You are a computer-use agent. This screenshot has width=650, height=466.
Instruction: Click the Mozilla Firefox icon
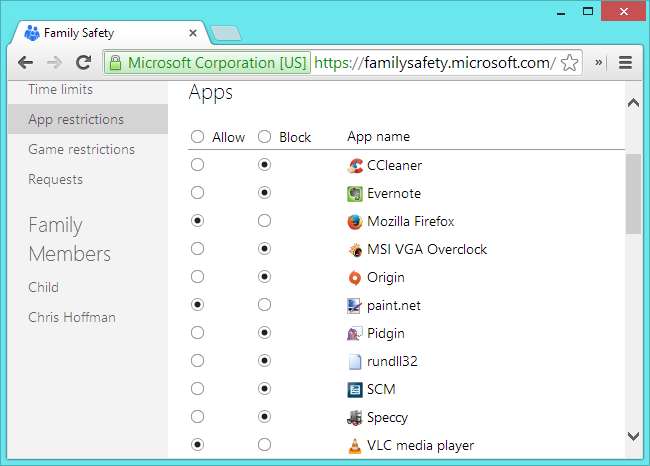(x=354, y=222)
